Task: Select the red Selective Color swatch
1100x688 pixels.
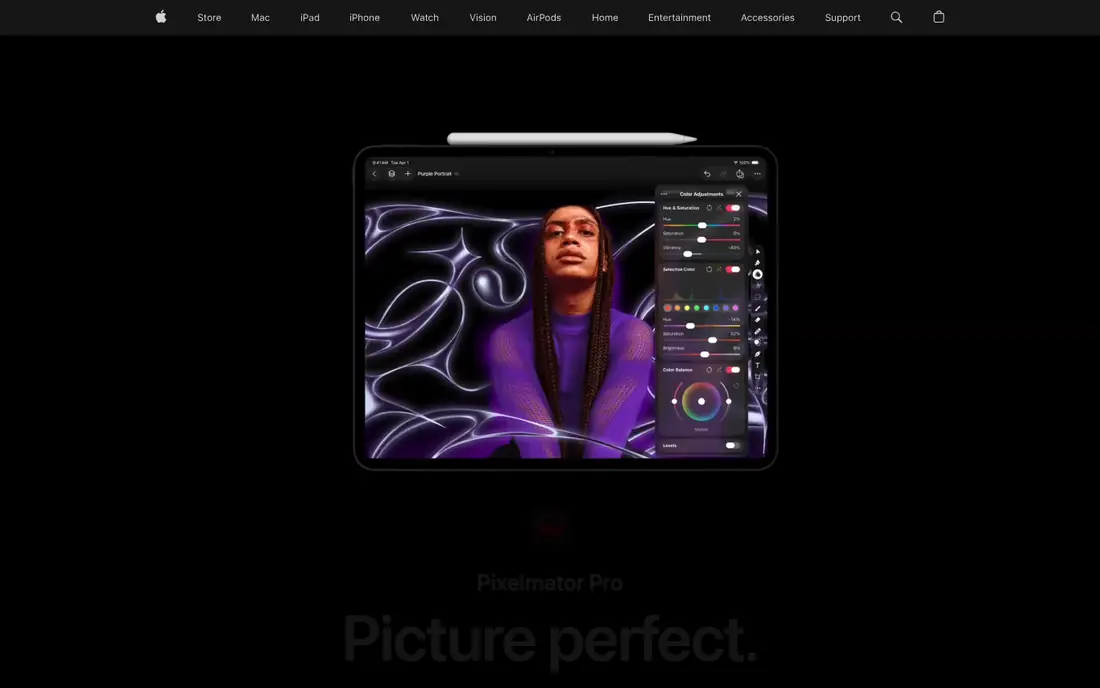Action: pos(667,308)
